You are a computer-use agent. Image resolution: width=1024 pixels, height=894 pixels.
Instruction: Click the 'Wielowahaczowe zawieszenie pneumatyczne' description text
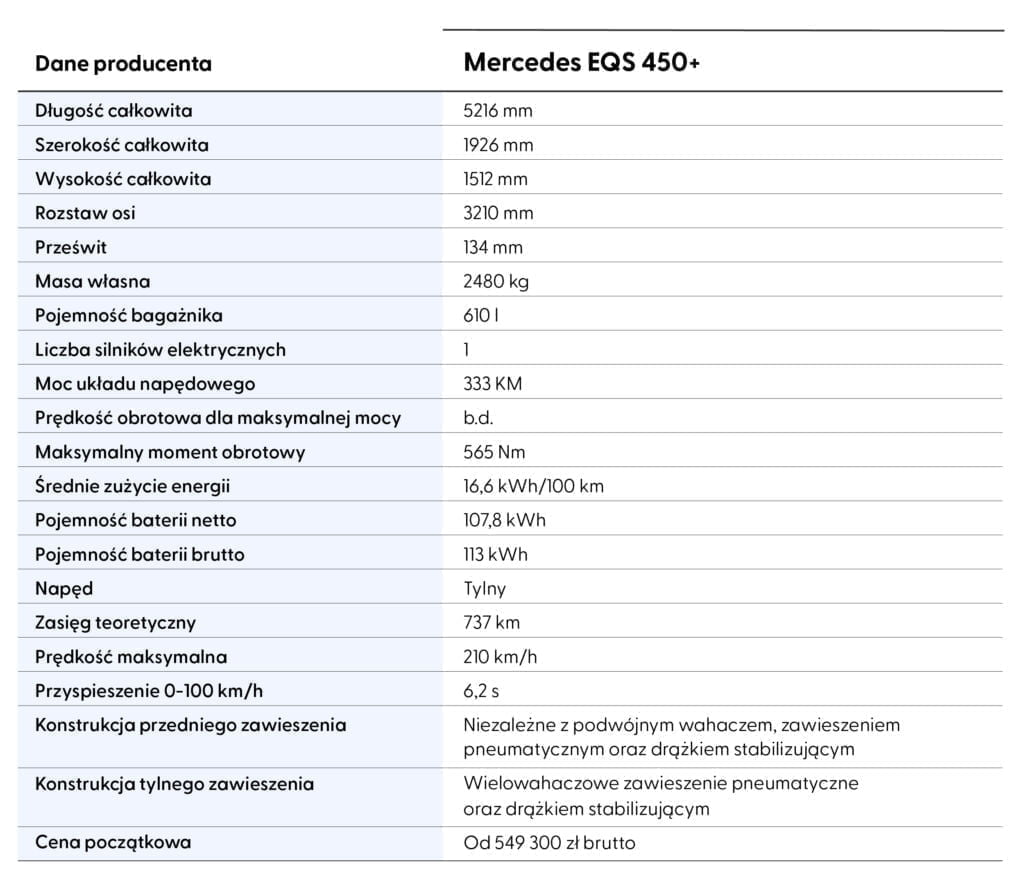(660, 783)
